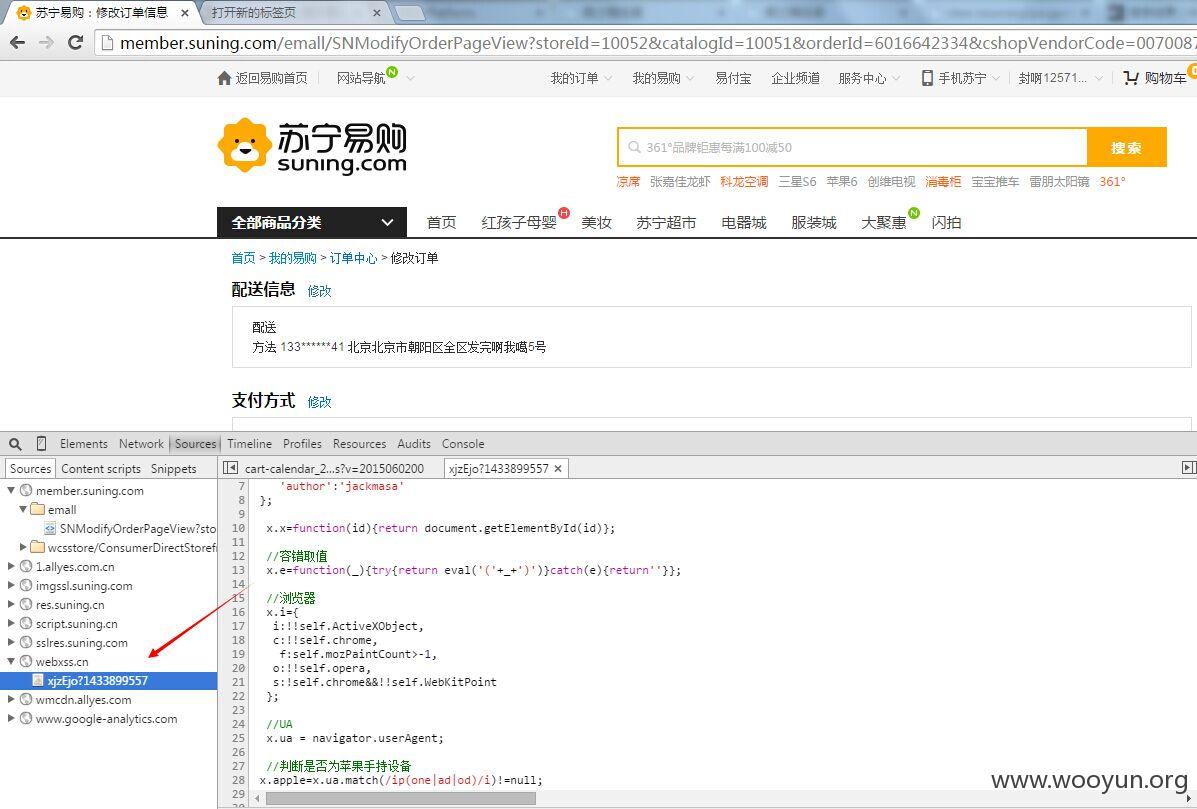
Task: Click the orange 搜索 button
Action: point(1127,147)
